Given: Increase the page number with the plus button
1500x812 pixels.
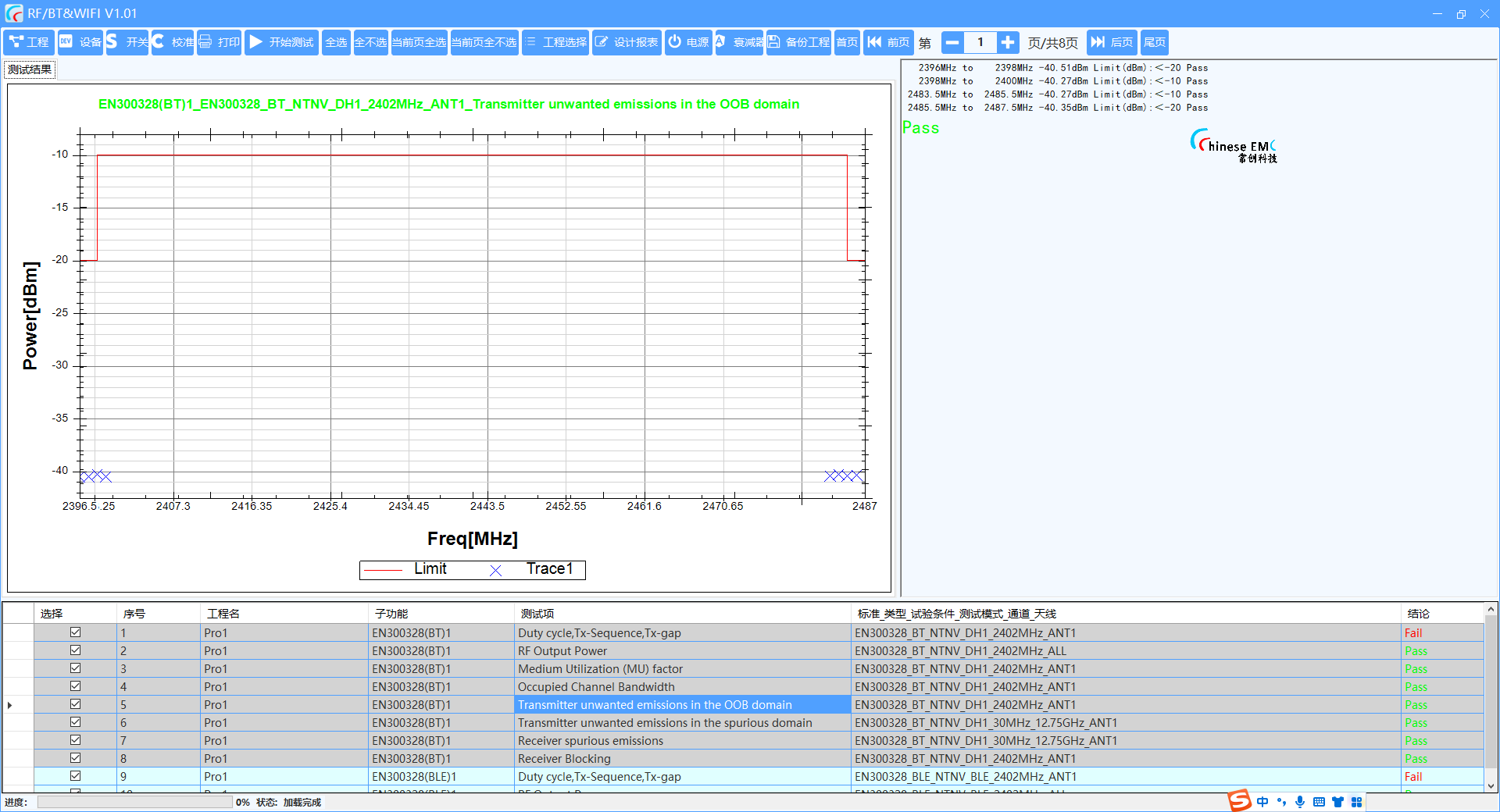Looking at the screenshot, I should 1008,42.
